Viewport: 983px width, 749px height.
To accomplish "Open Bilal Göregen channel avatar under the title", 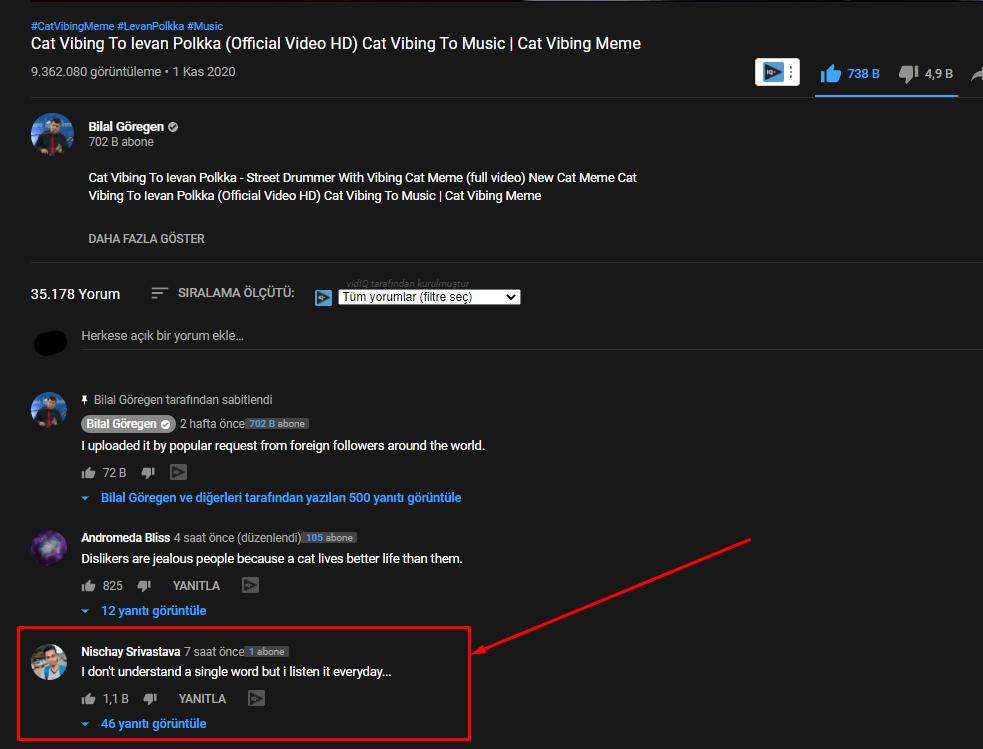I will (53, 134).
